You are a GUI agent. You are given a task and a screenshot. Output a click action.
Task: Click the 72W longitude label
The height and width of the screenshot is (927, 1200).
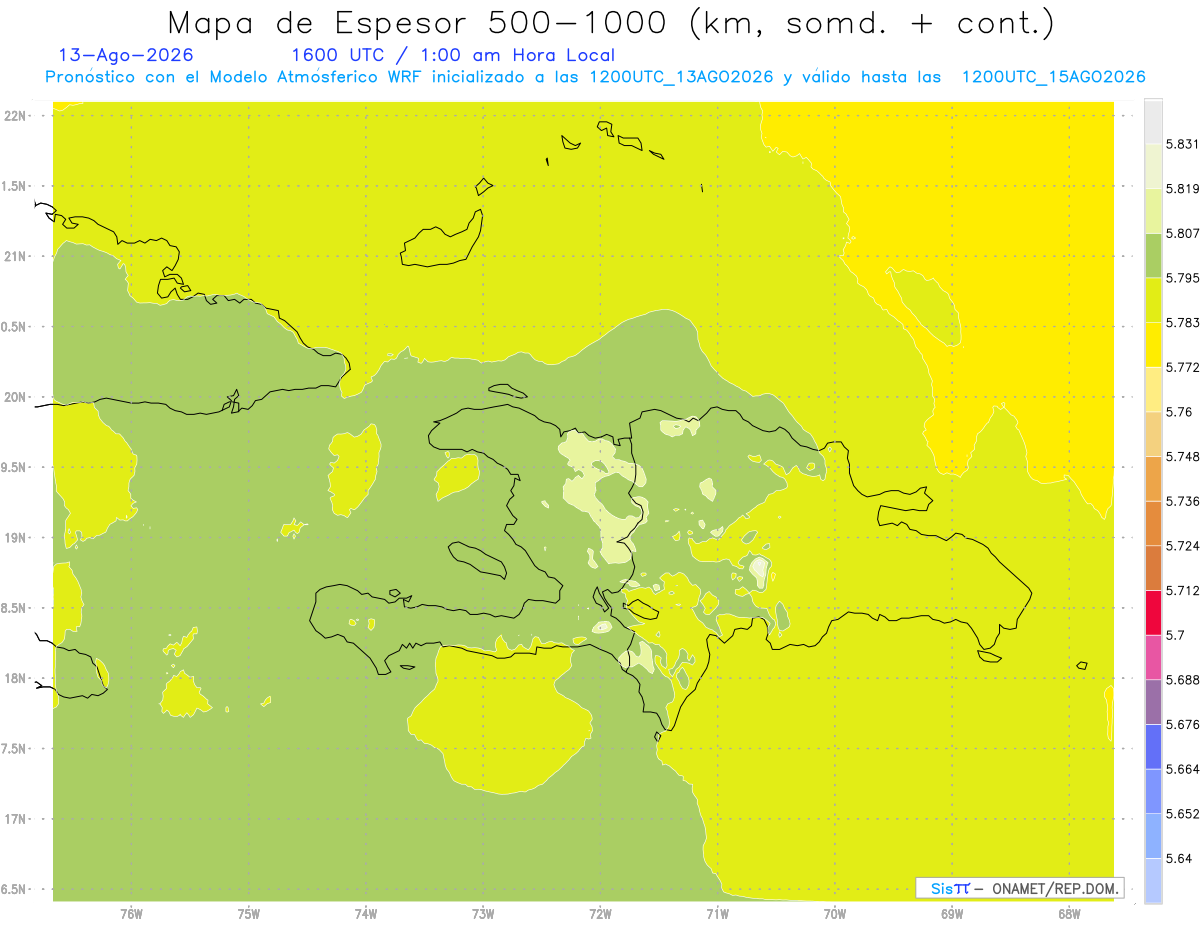[600, 913]
